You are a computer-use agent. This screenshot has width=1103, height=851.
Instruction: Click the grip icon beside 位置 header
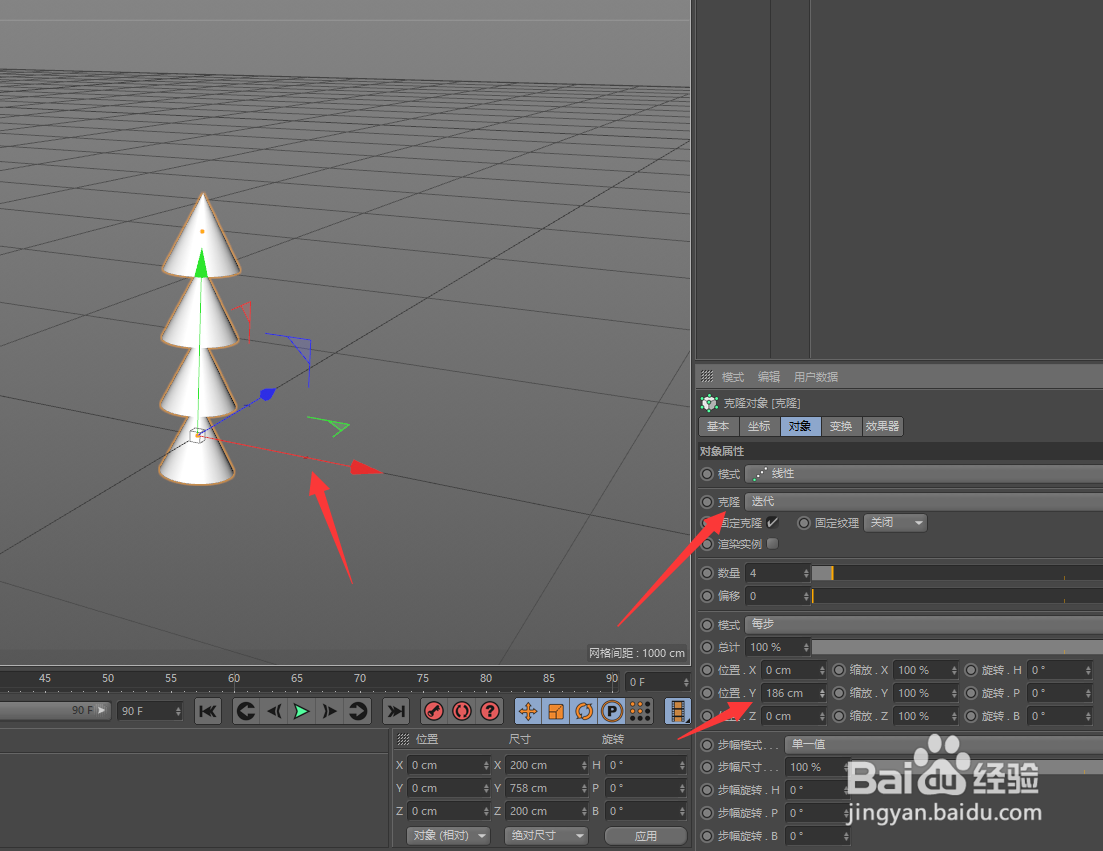[403, 739]
